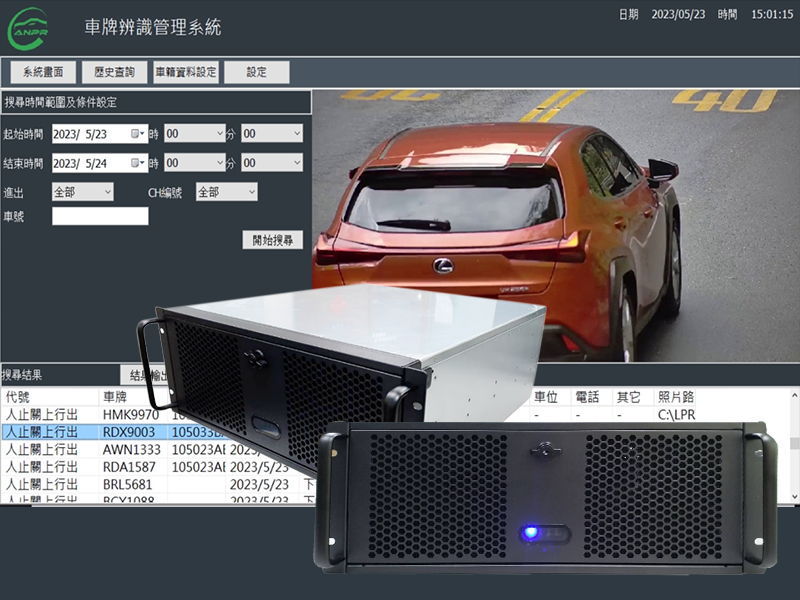800x600 pixels.
Task: Switch to the 歷史查詢 tab
Action: tap(114, 72)
